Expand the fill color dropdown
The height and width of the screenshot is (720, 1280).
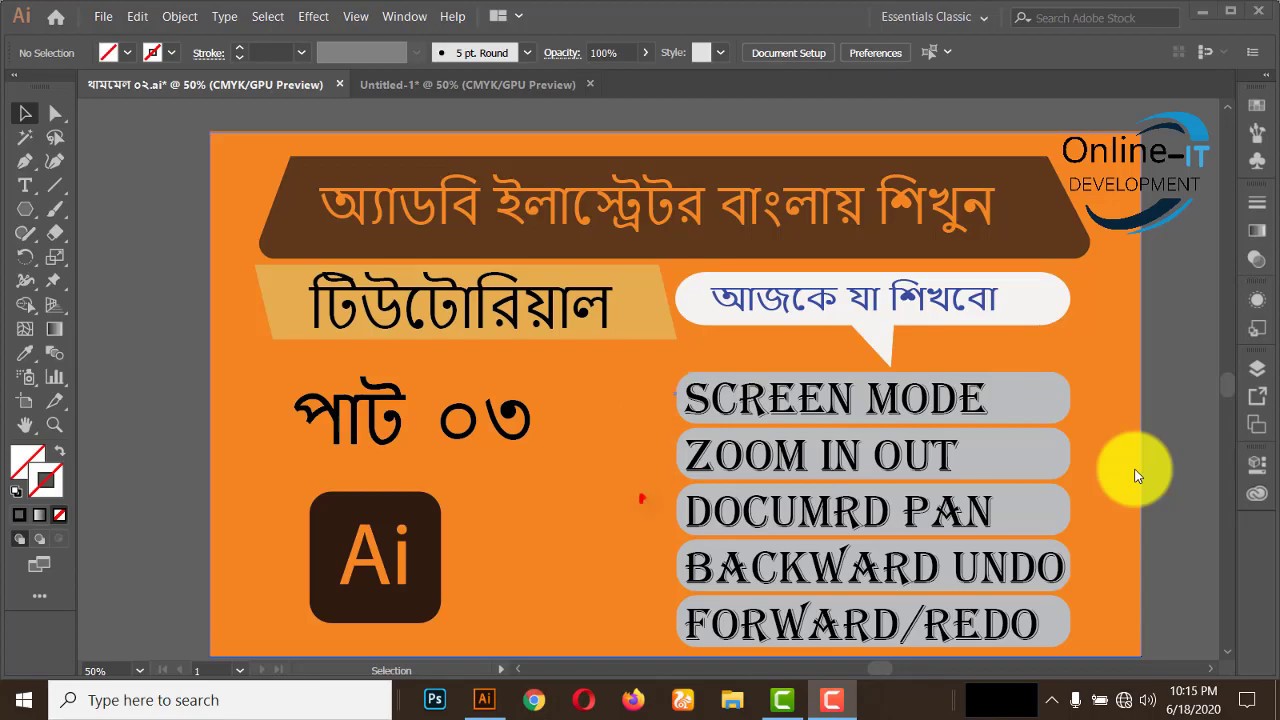coord(127,52)
